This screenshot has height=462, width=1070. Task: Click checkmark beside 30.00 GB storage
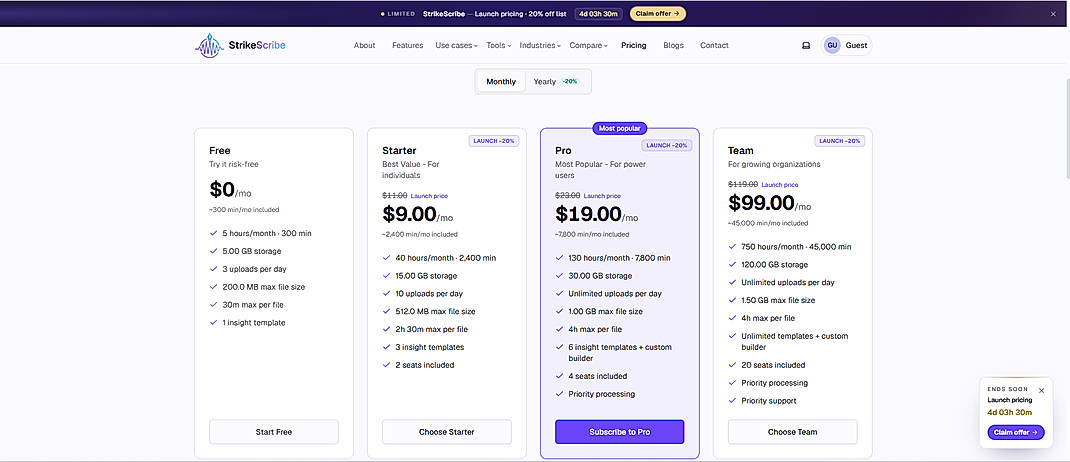click(x=560, y=276)
